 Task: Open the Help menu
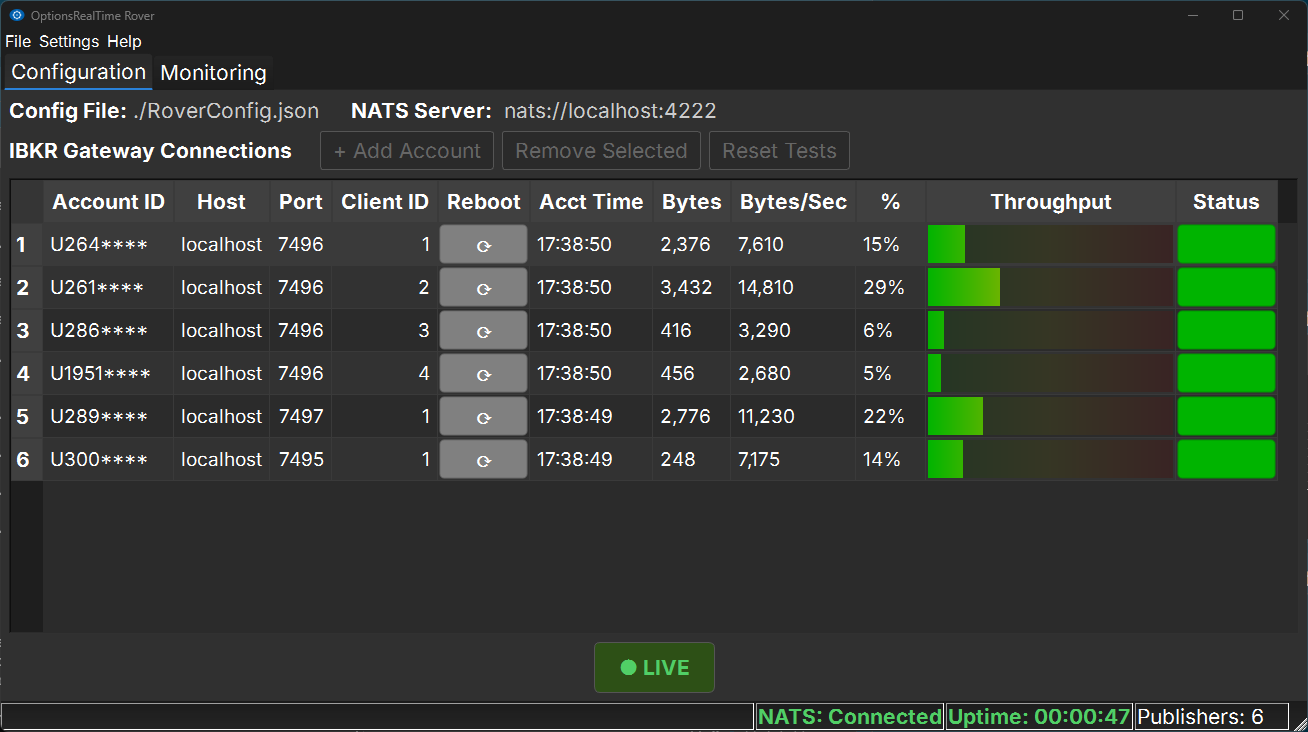coord(124,41)
